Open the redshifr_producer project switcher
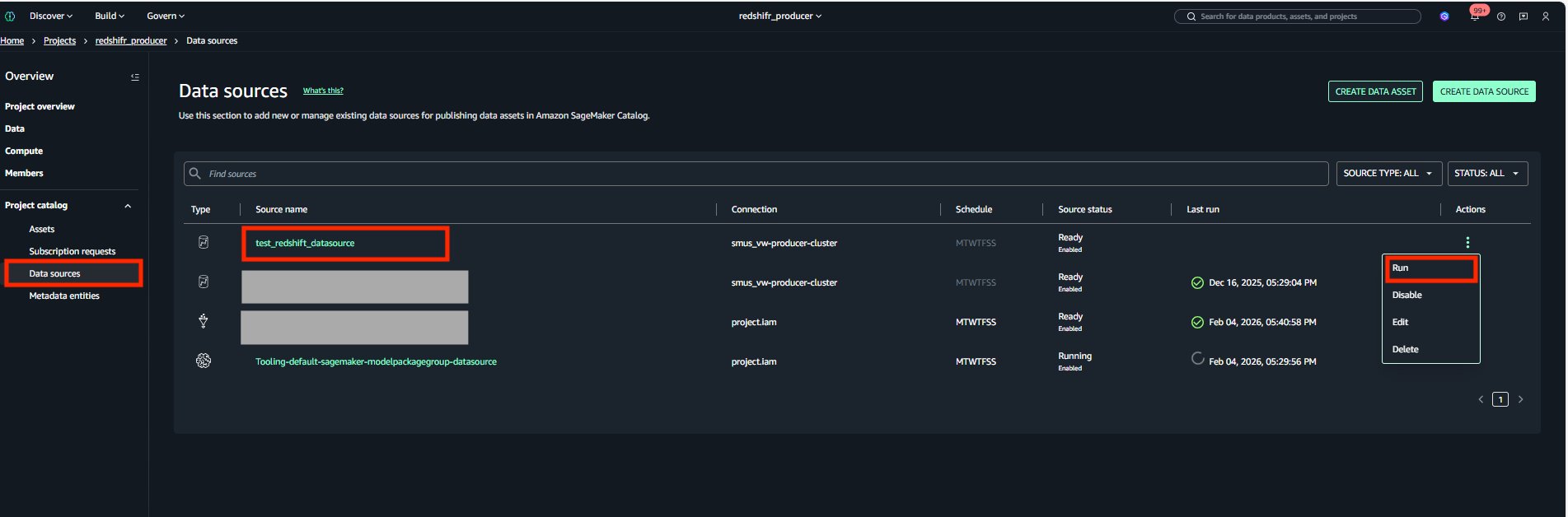The height and width of the screenshot is (517, 1568). click(x=779, y=16)
